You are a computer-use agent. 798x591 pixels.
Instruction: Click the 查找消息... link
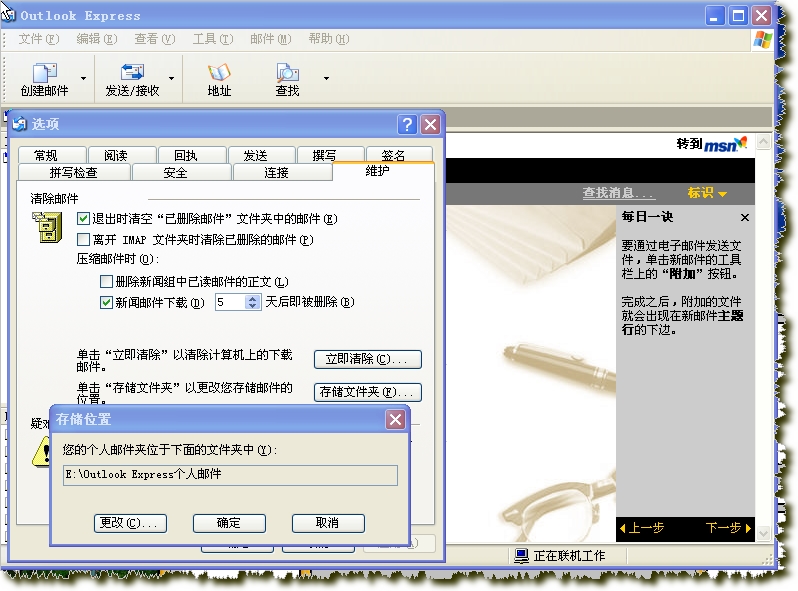click(x=618, y=193)
